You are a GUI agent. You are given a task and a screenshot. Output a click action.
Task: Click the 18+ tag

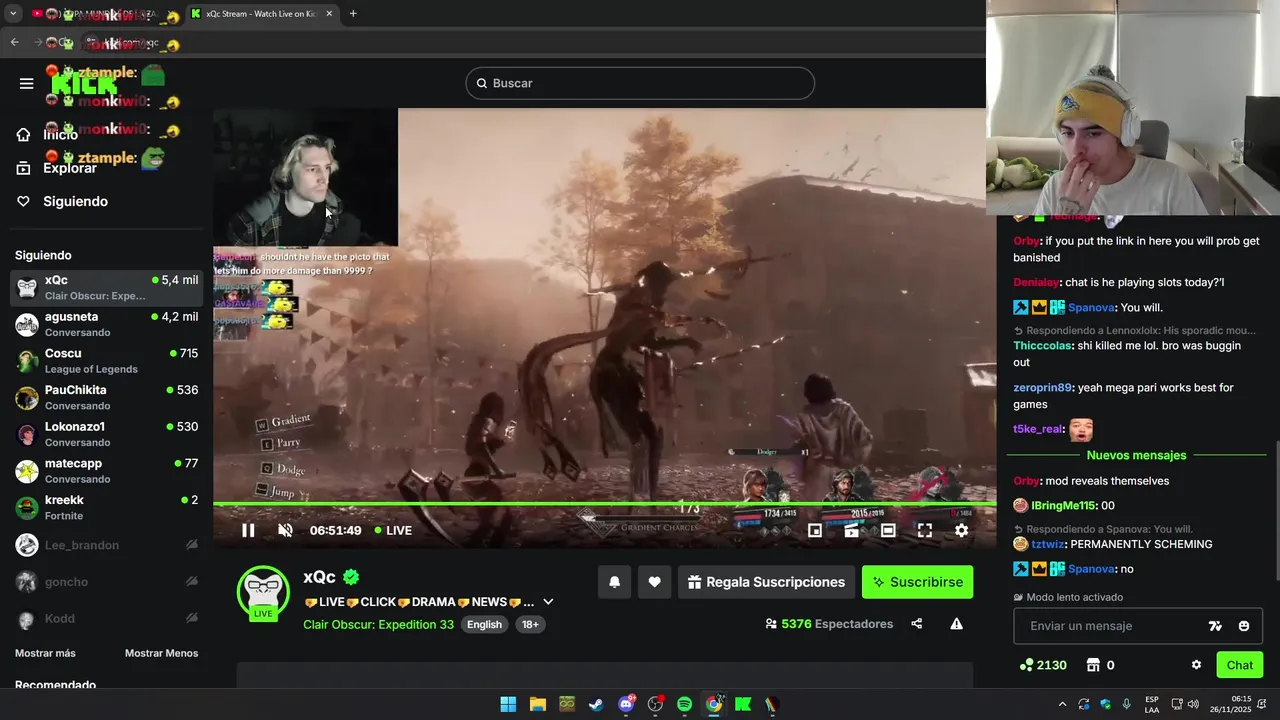click(x=530, y=624)
